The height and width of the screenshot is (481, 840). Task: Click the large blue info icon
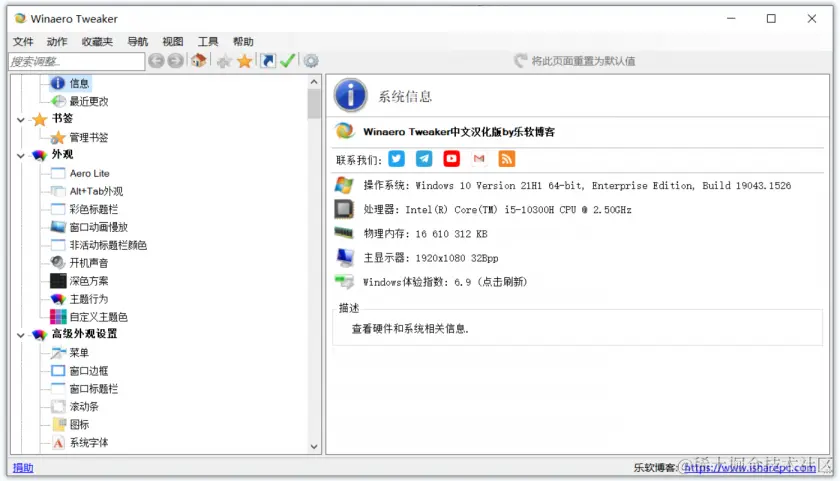click(351, 95)
